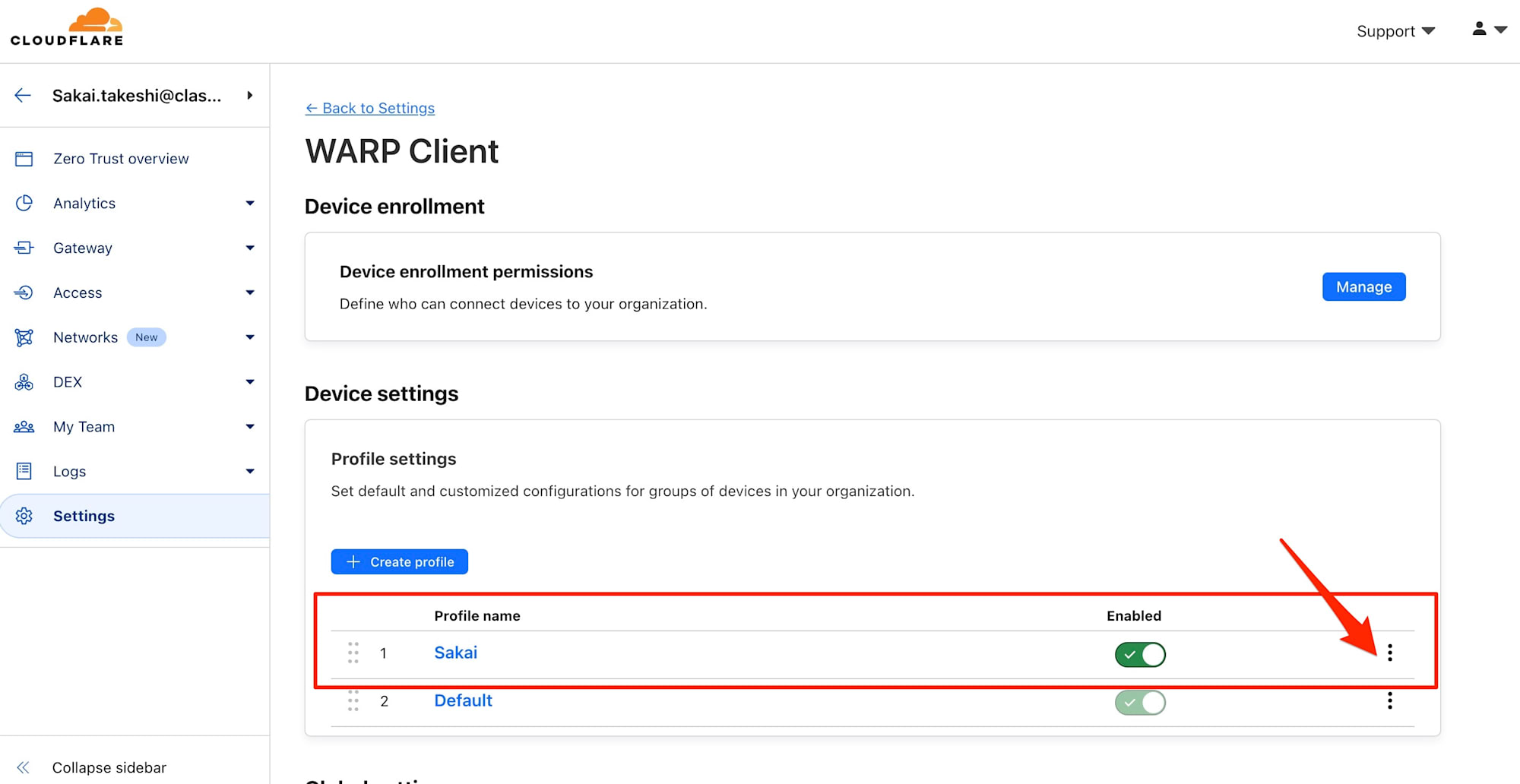Click the Profile name column header
The width and height of the screenshot is (1520, 784).
(x=477, y=615)
